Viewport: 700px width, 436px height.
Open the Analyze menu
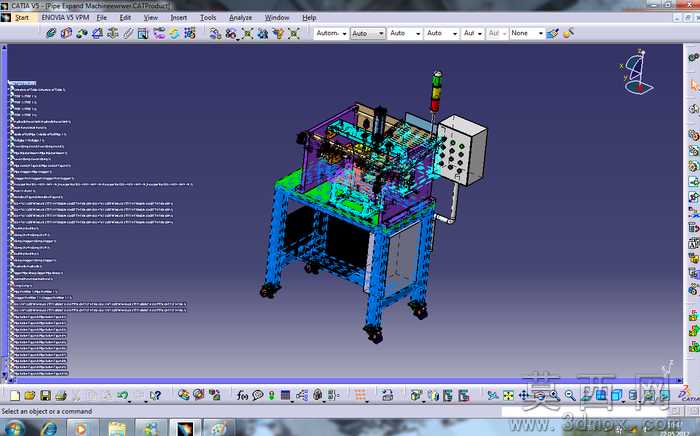[x=241, y=18]
